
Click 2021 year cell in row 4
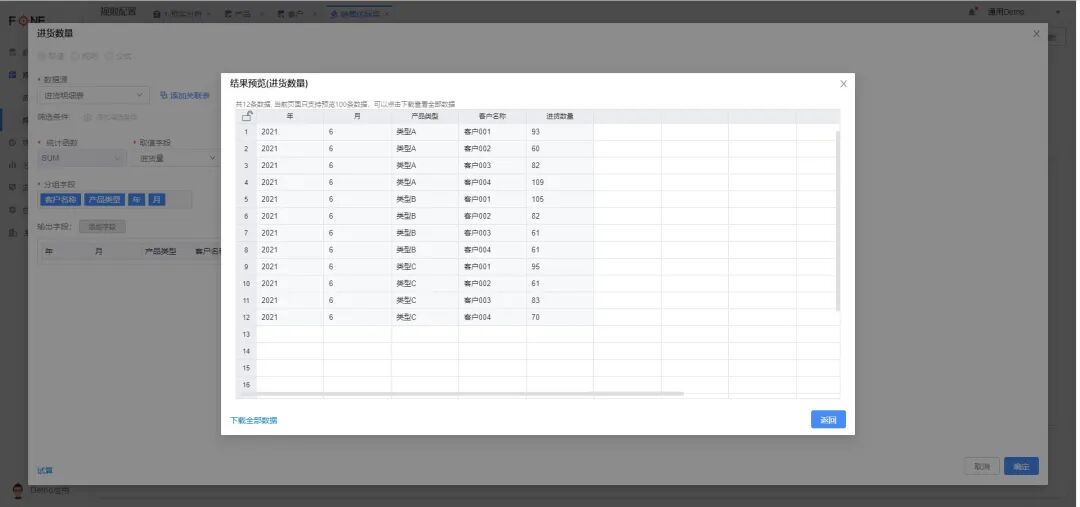[x=290, y=183]
